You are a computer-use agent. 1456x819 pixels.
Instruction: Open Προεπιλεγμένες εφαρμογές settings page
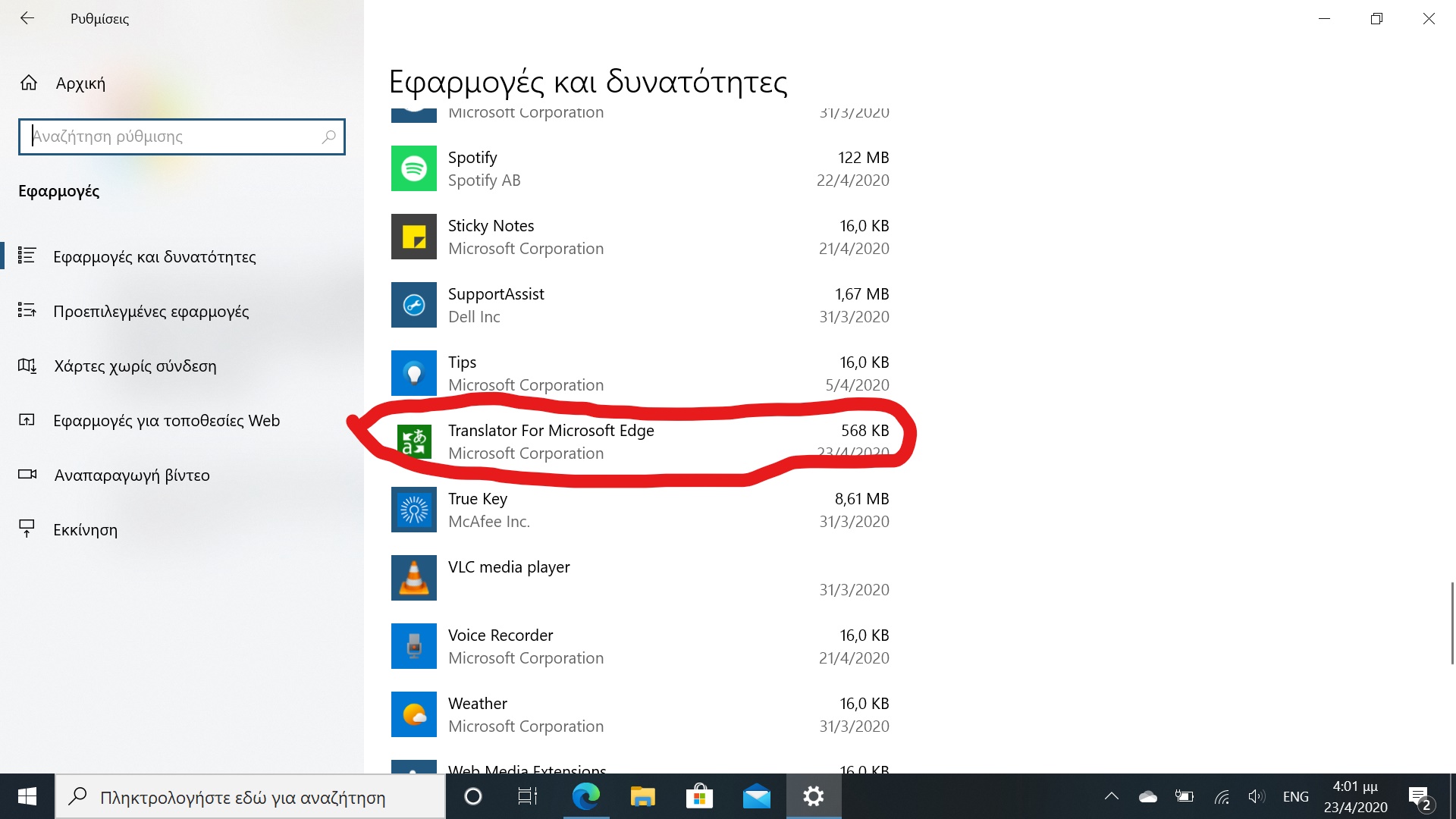[151, 311]
